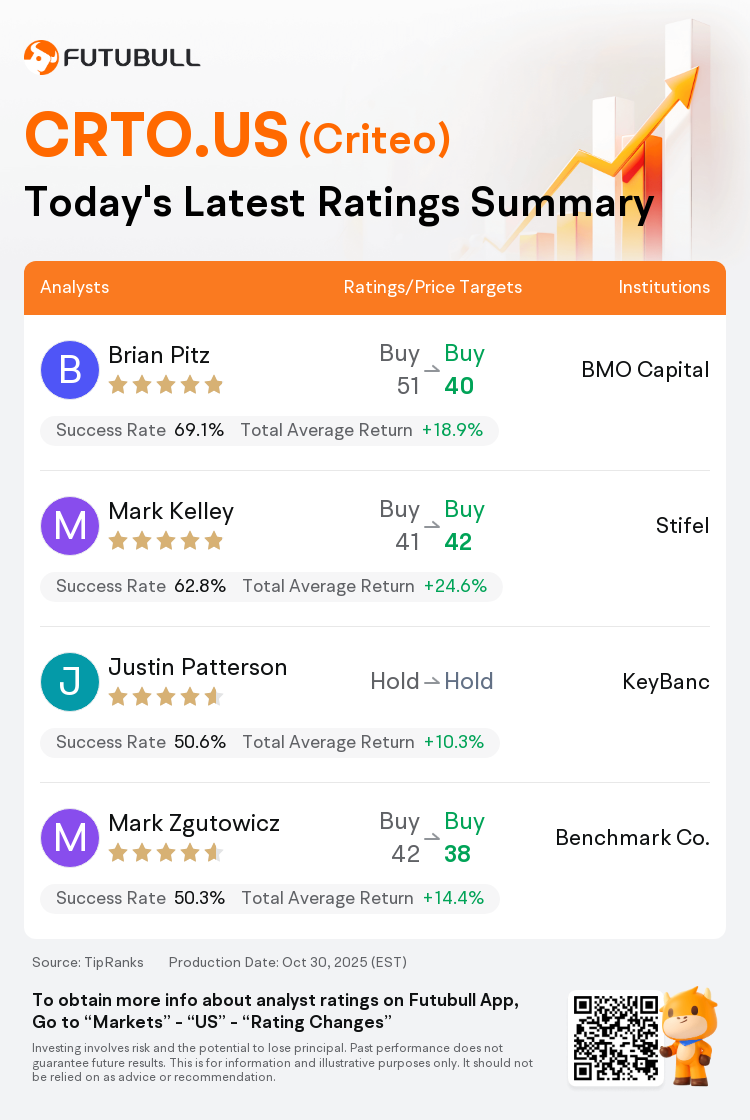Click the Stifel institution name
This screenshot has width=750, height=1120.
[682, 526]
